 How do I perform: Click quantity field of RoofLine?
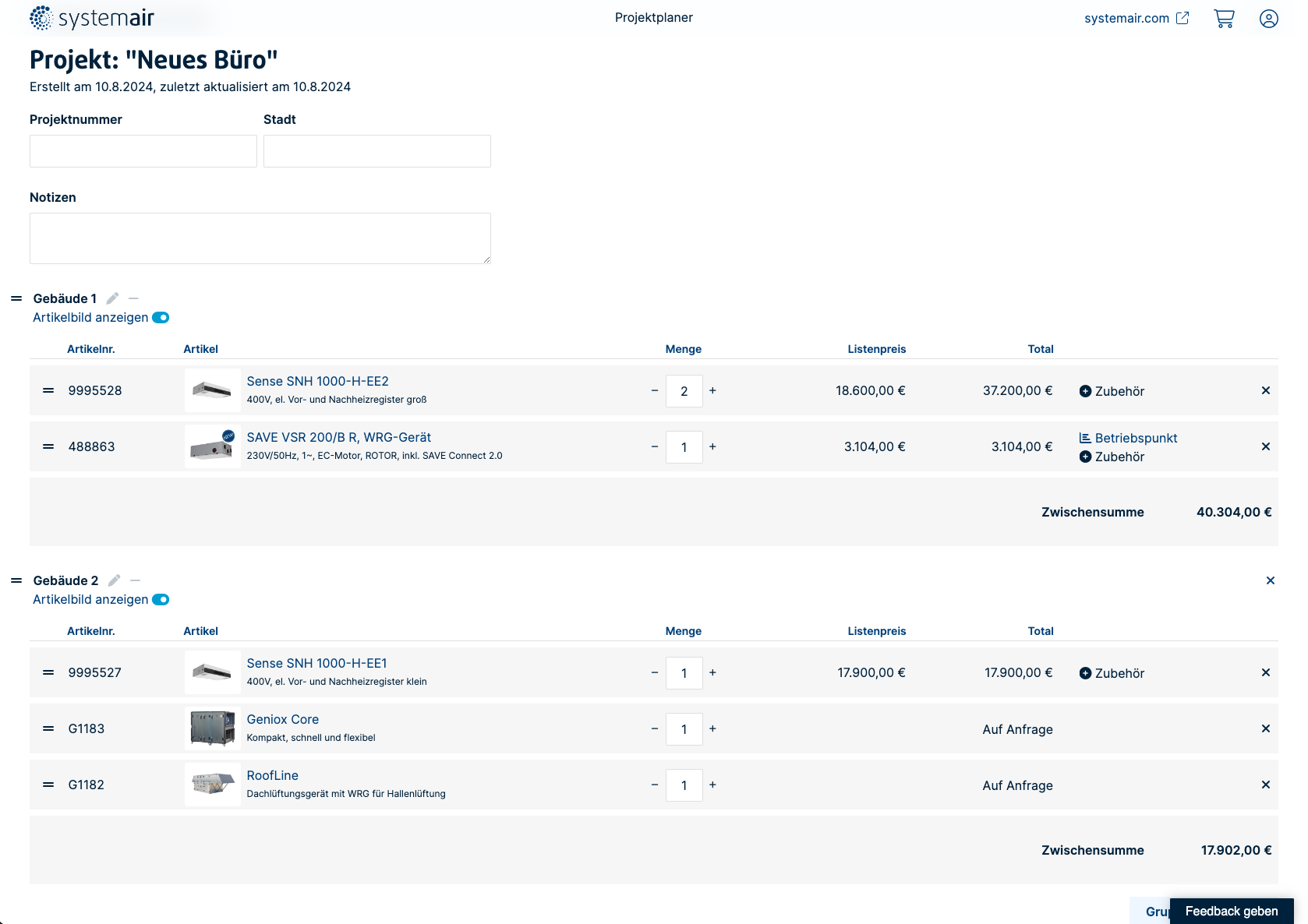(684, 785)
